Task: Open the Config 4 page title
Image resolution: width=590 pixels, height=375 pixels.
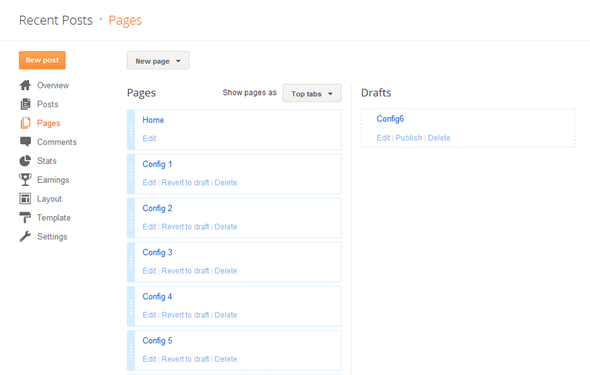Action: tap(157, 296)
